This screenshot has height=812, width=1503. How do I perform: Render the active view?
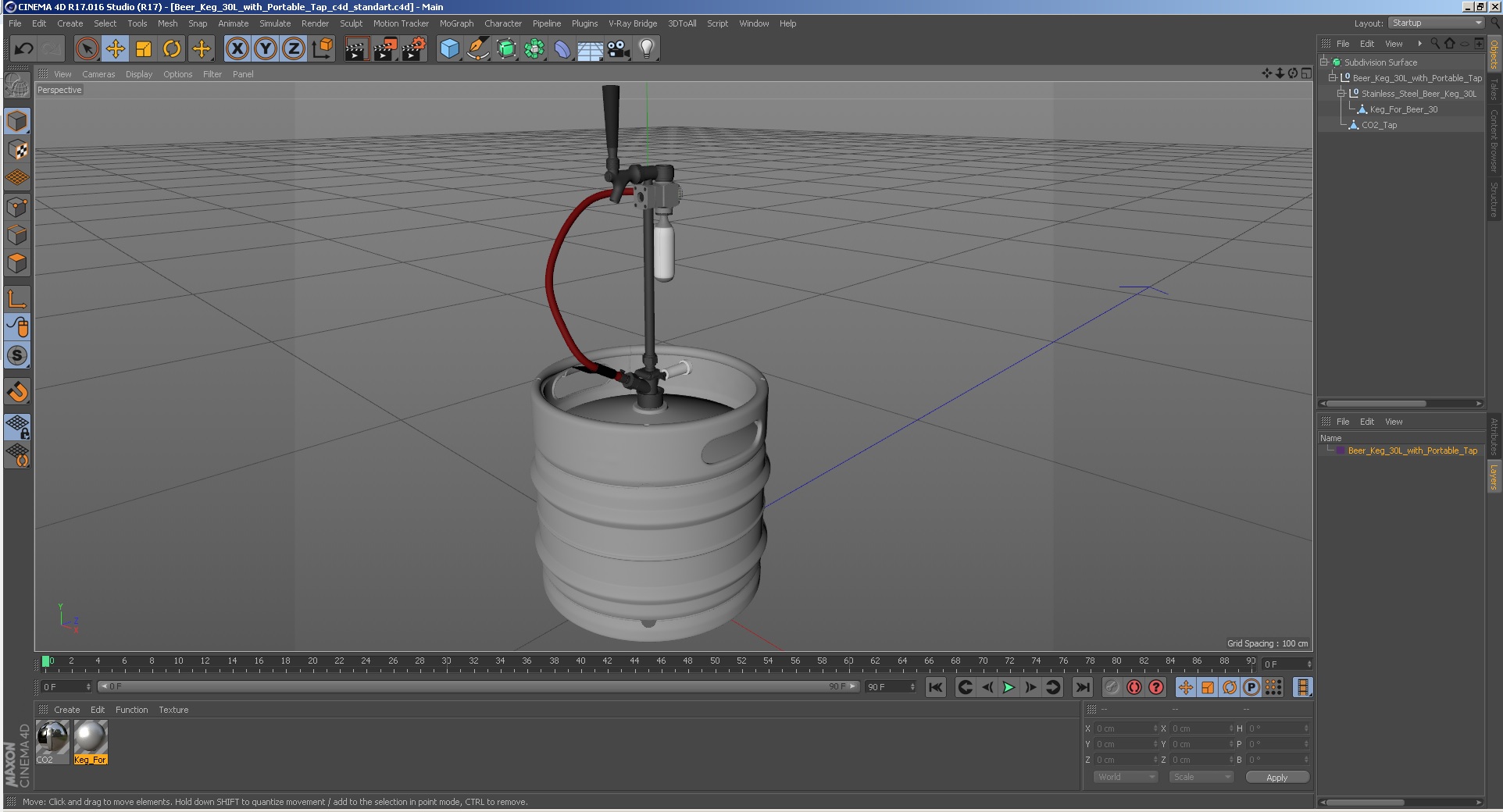point(356,49)
